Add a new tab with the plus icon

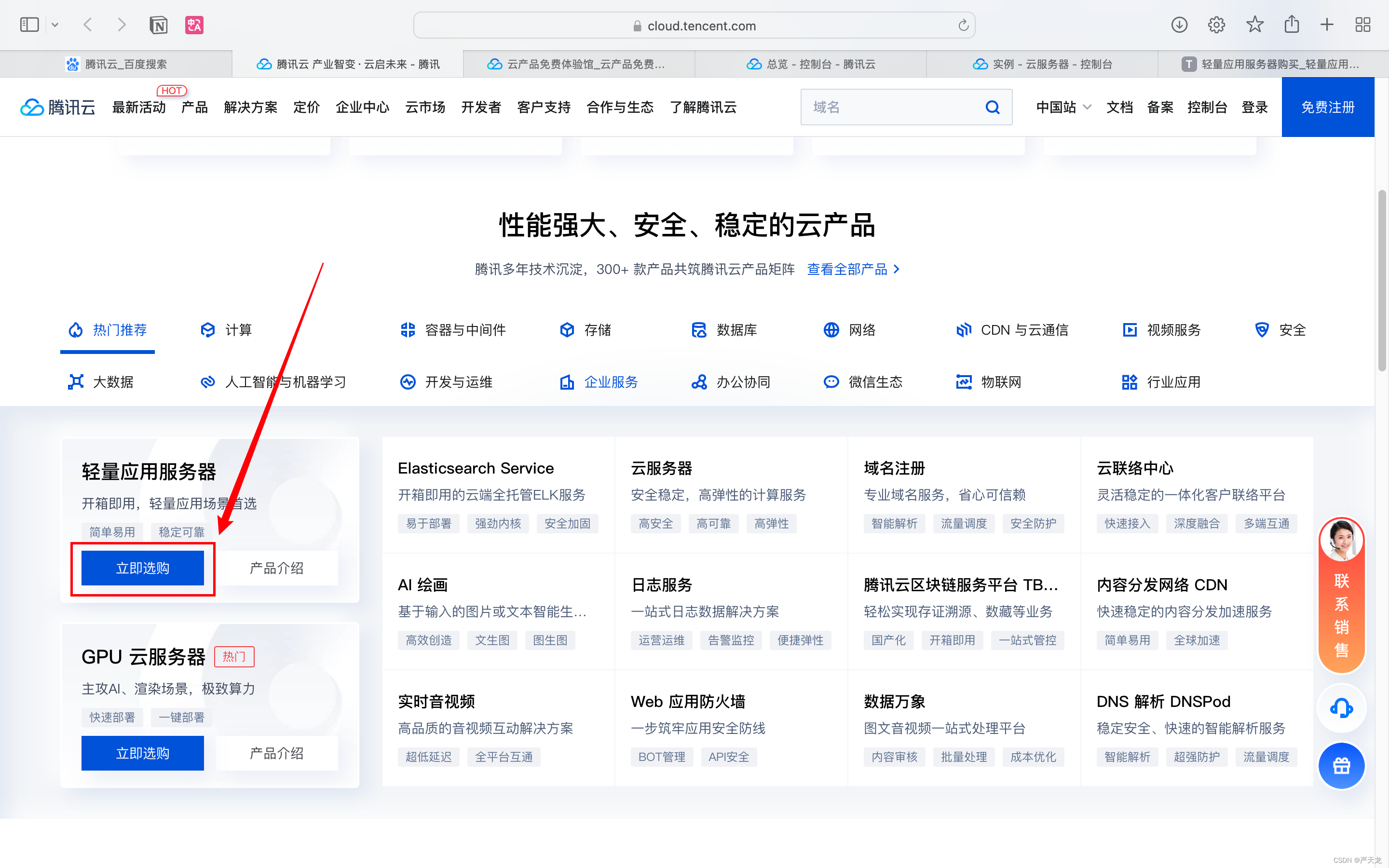pyautogui.click(x=1326, y=25)
